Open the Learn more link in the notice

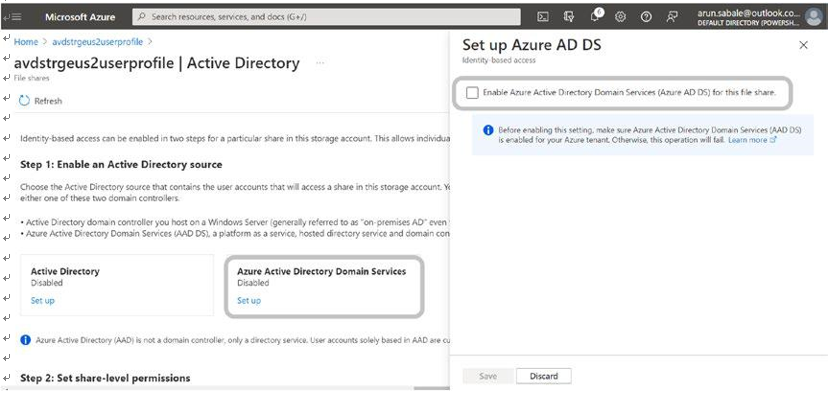click(752, 140)
